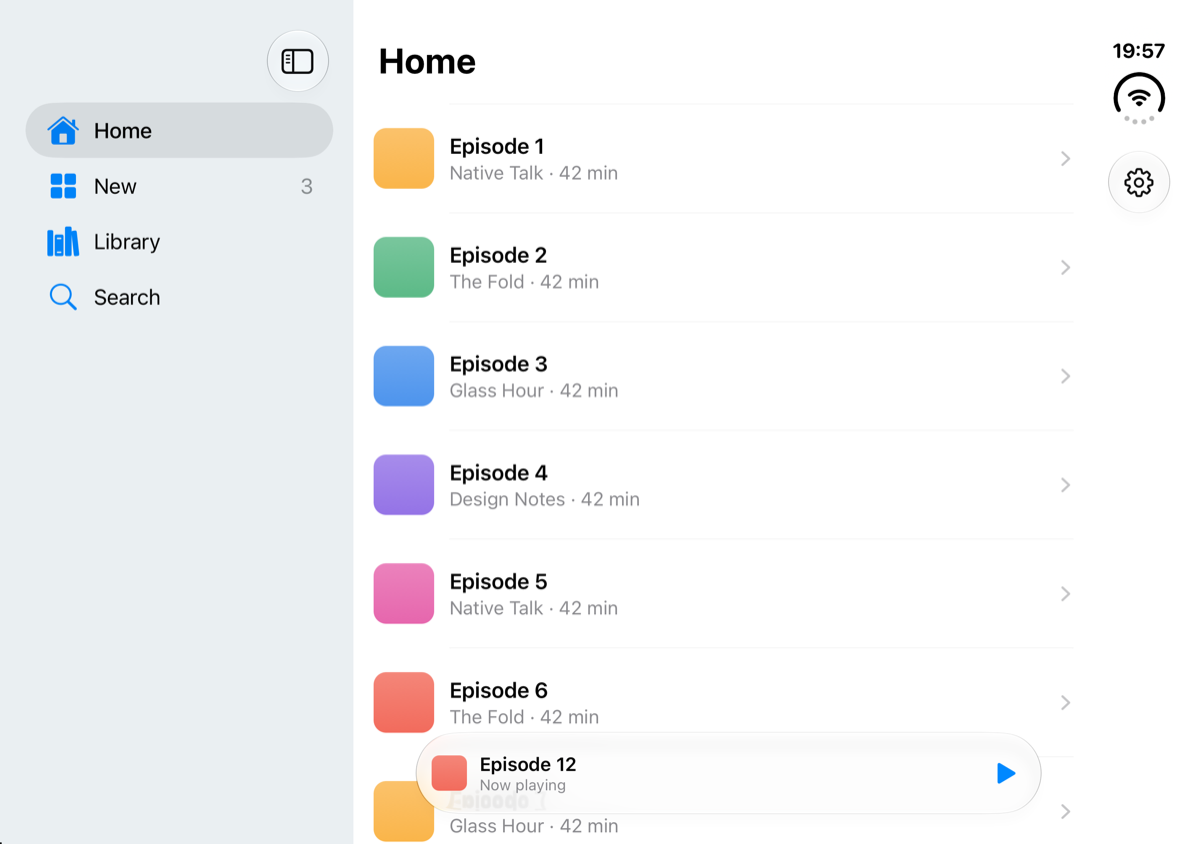This screenshot has height=844, width=1200.
Task: Click the Home house icon in sidebar
Action: tap(63, 130)
